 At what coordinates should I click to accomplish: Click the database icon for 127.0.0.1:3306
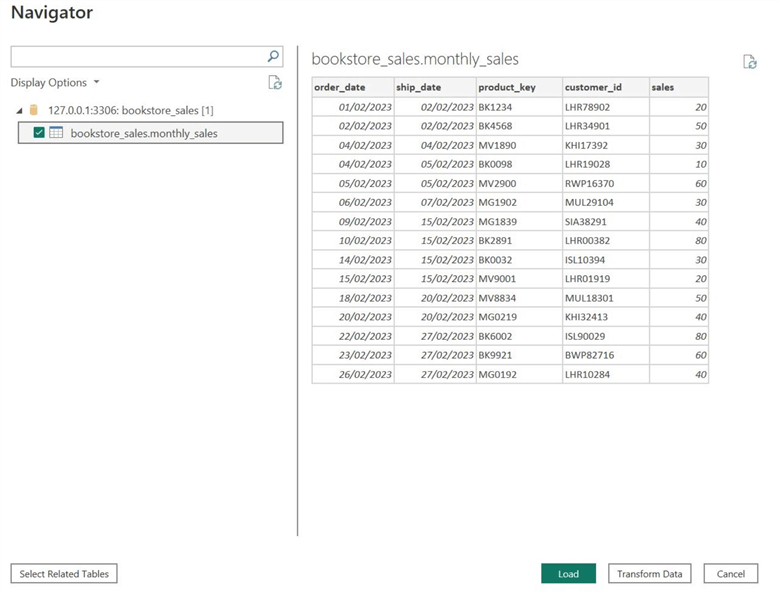pyautogui.click(x=35, y=110)
